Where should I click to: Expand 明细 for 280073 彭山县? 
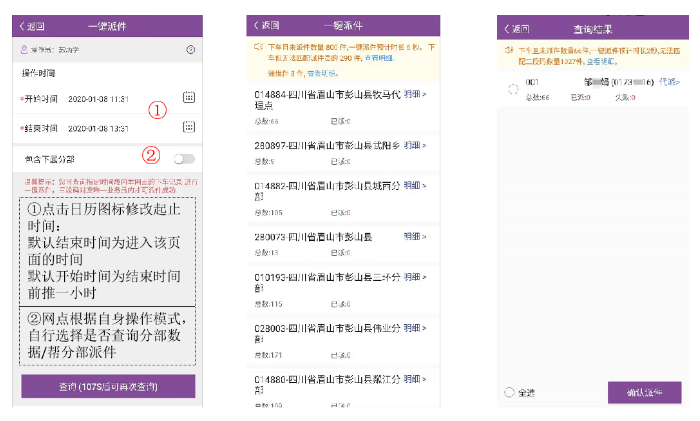[414, 237]
